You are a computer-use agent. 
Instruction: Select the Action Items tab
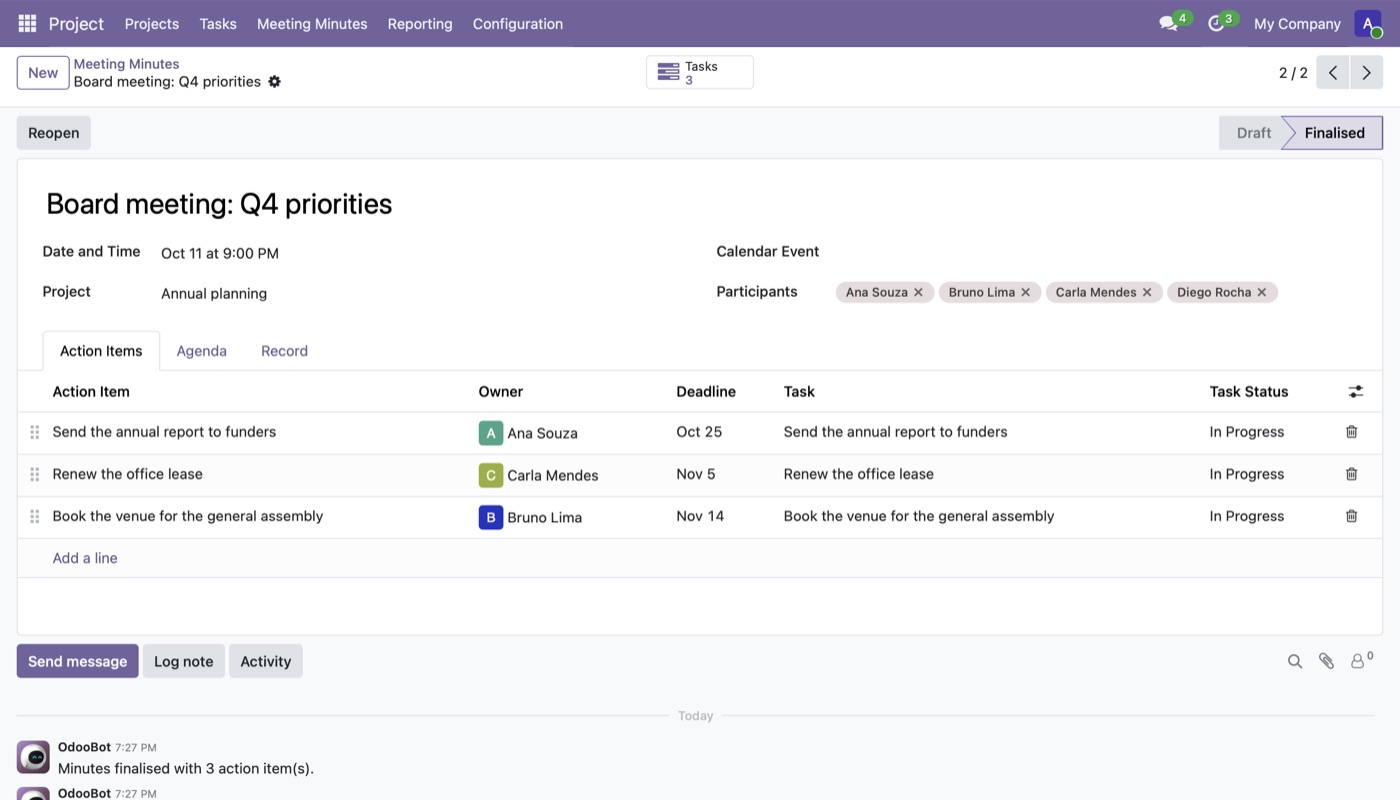(x=101, y=351)
